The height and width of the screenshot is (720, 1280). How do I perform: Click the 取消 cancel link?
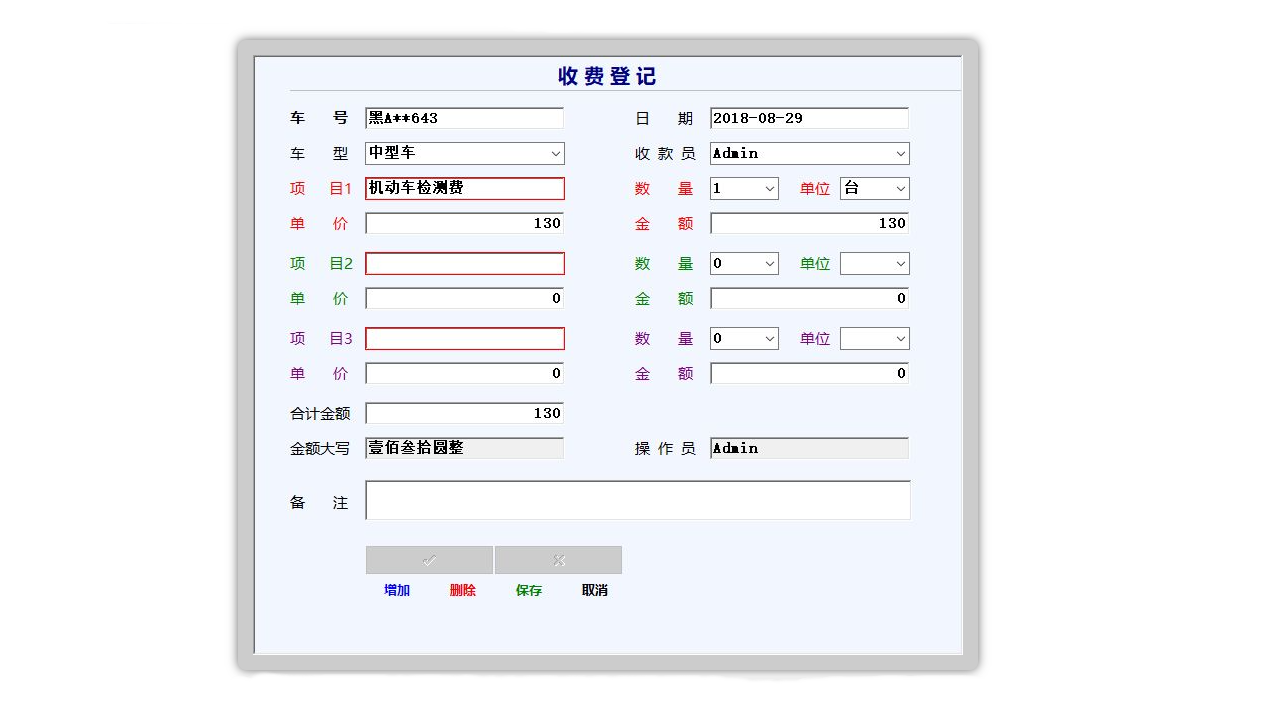[x=593, y=590]
